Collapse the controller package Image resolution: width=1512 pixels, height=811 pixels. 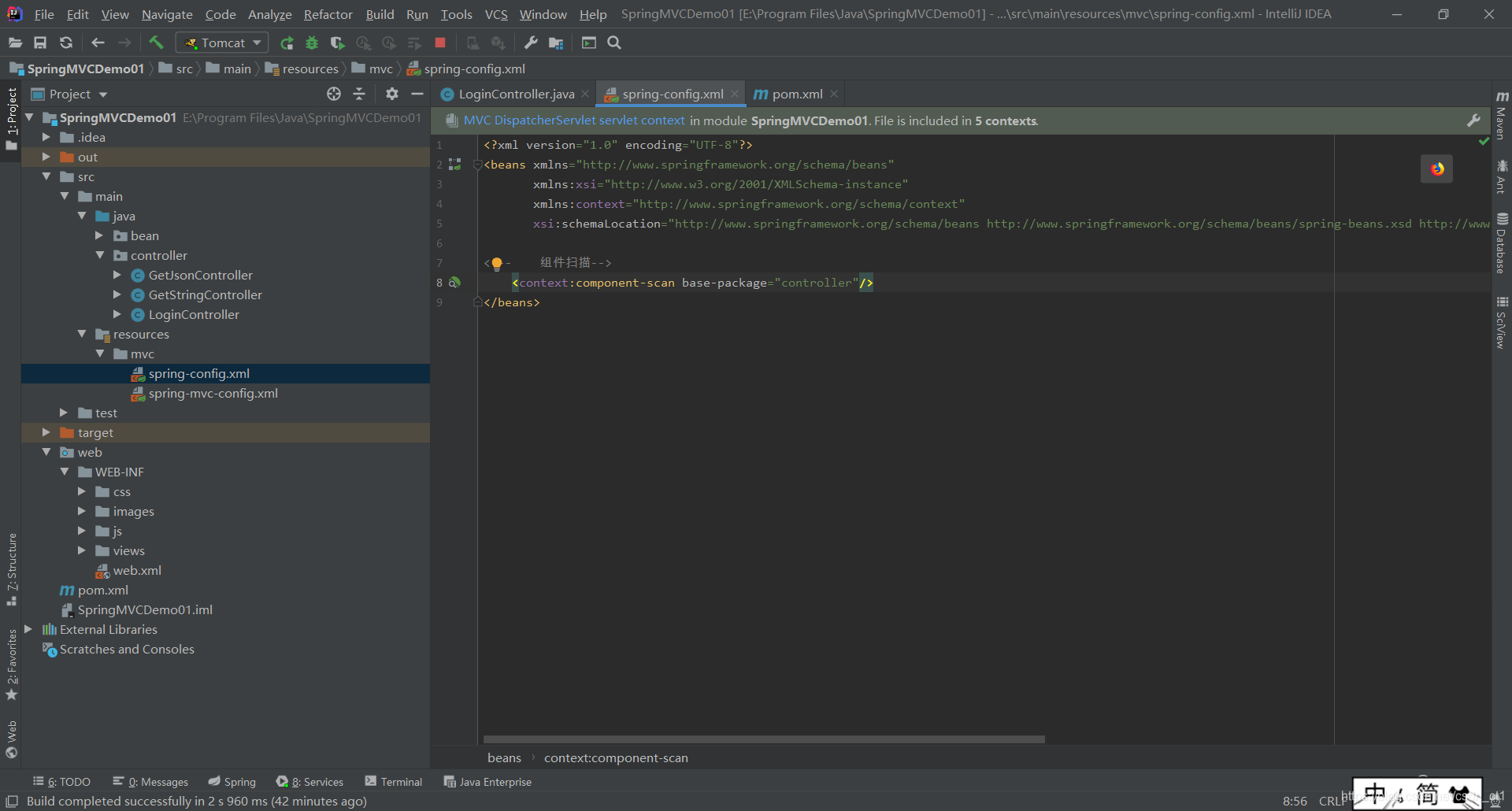point(99,255)
